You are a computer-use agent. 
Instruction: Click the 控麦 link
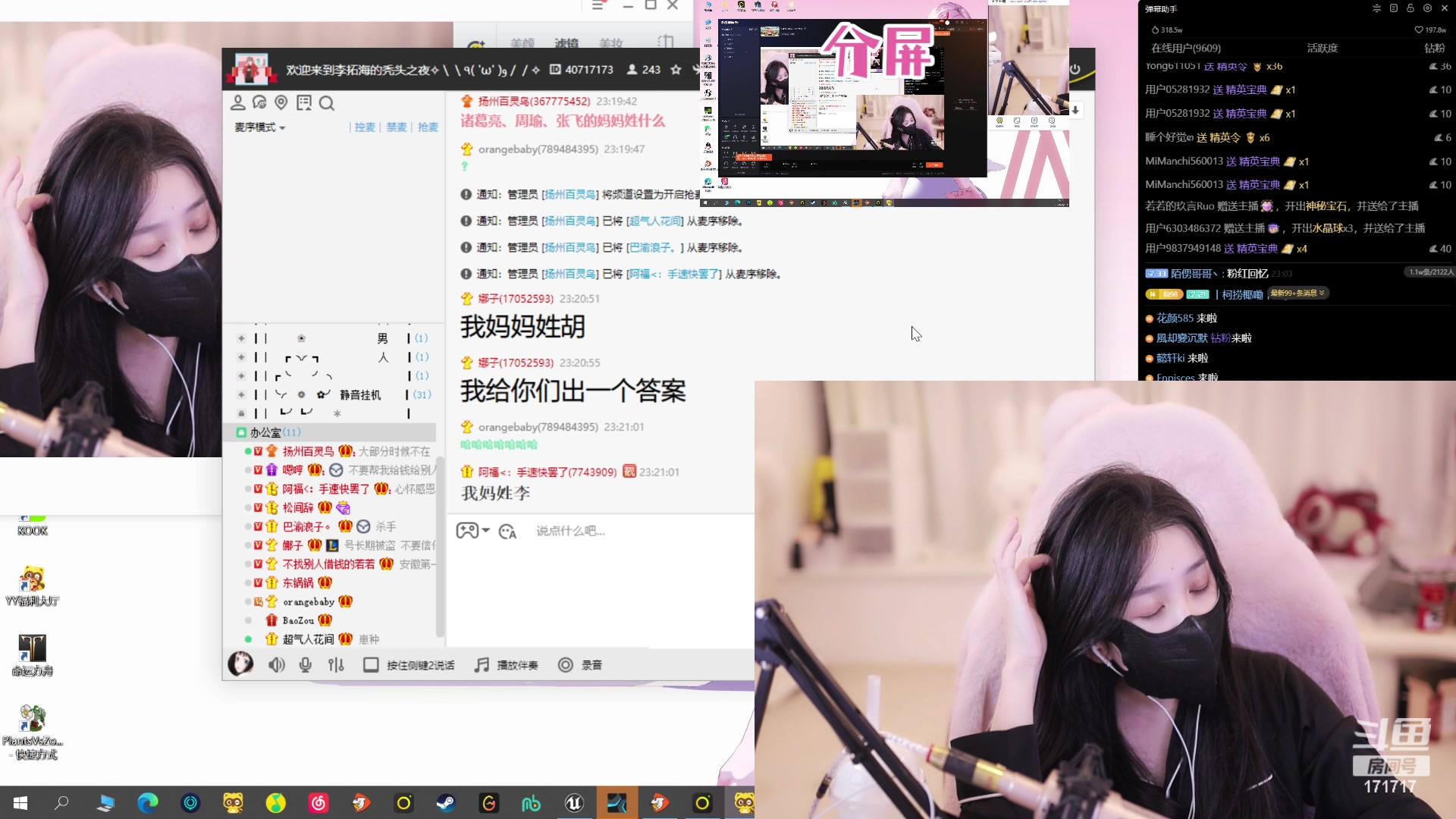pyautogui.click(x=365, y=127)
